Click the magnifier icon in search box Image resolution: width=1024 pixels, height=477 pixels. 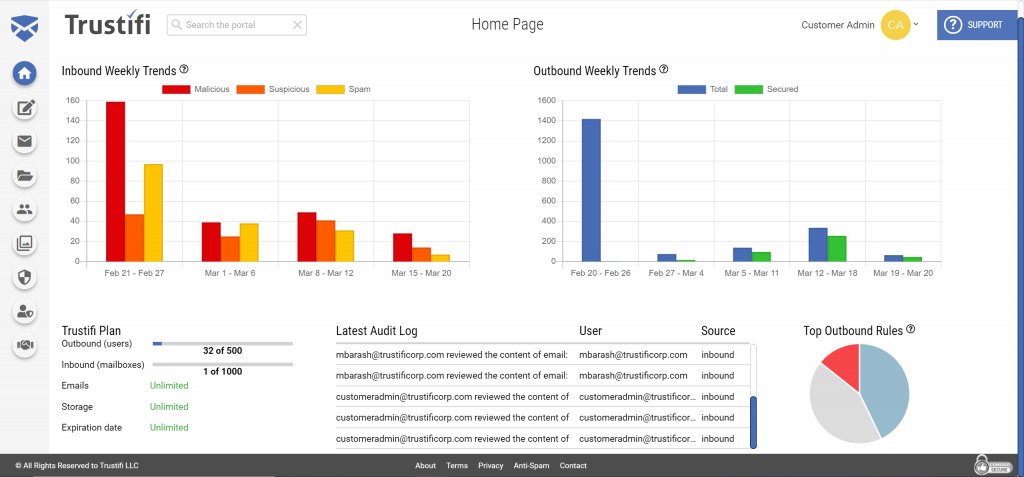[x=176, y=25]
